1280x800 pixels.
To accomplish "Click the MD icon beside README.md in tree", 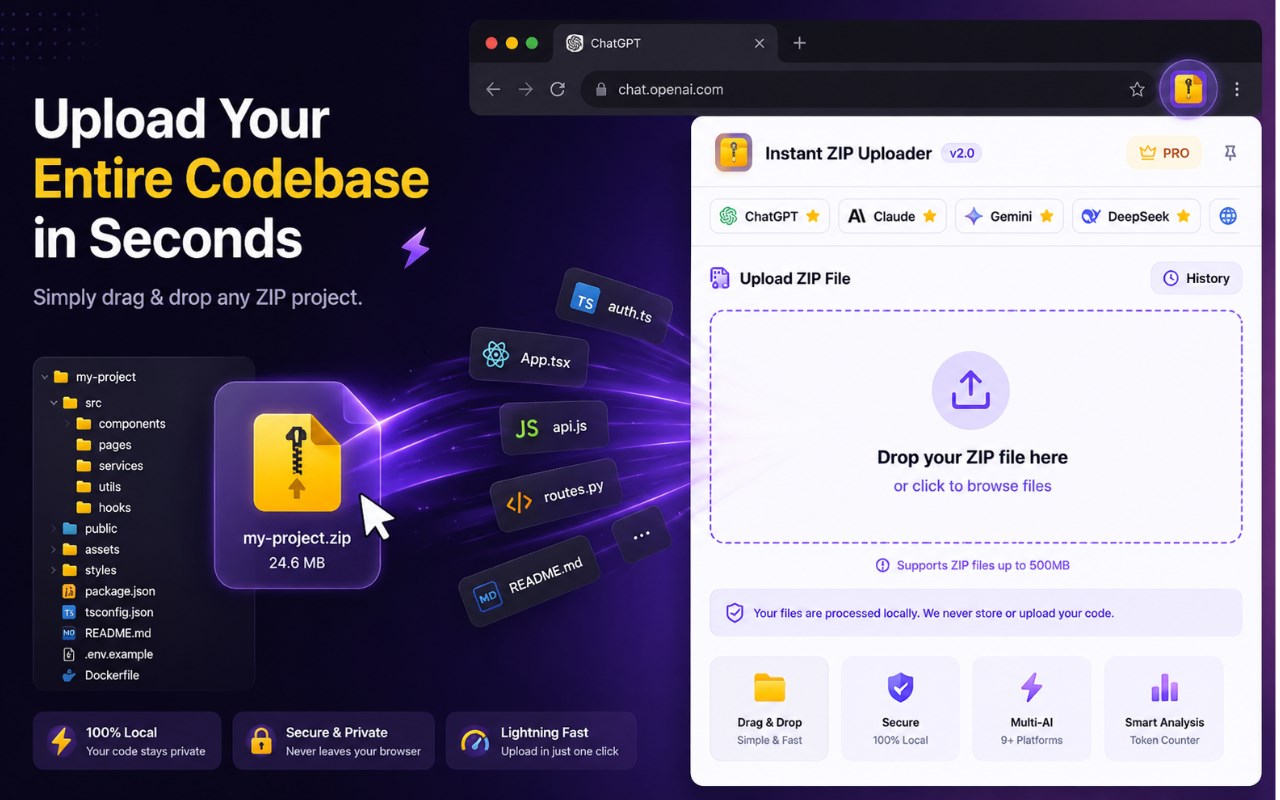I will coord(69,633).
